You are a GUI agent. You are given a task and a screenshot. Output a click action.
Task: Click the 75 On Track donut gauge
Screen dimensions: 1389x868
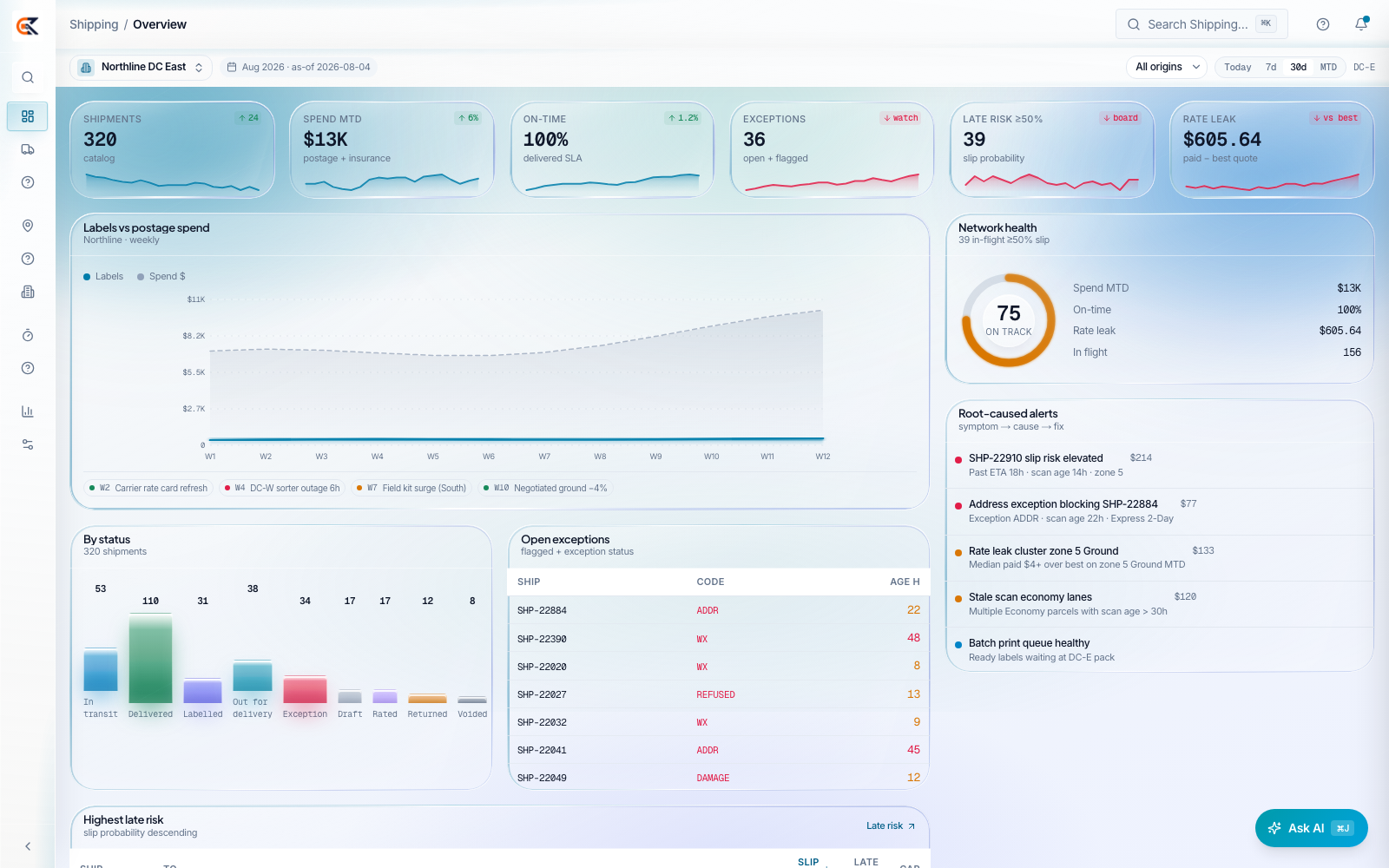point(1009,320)
